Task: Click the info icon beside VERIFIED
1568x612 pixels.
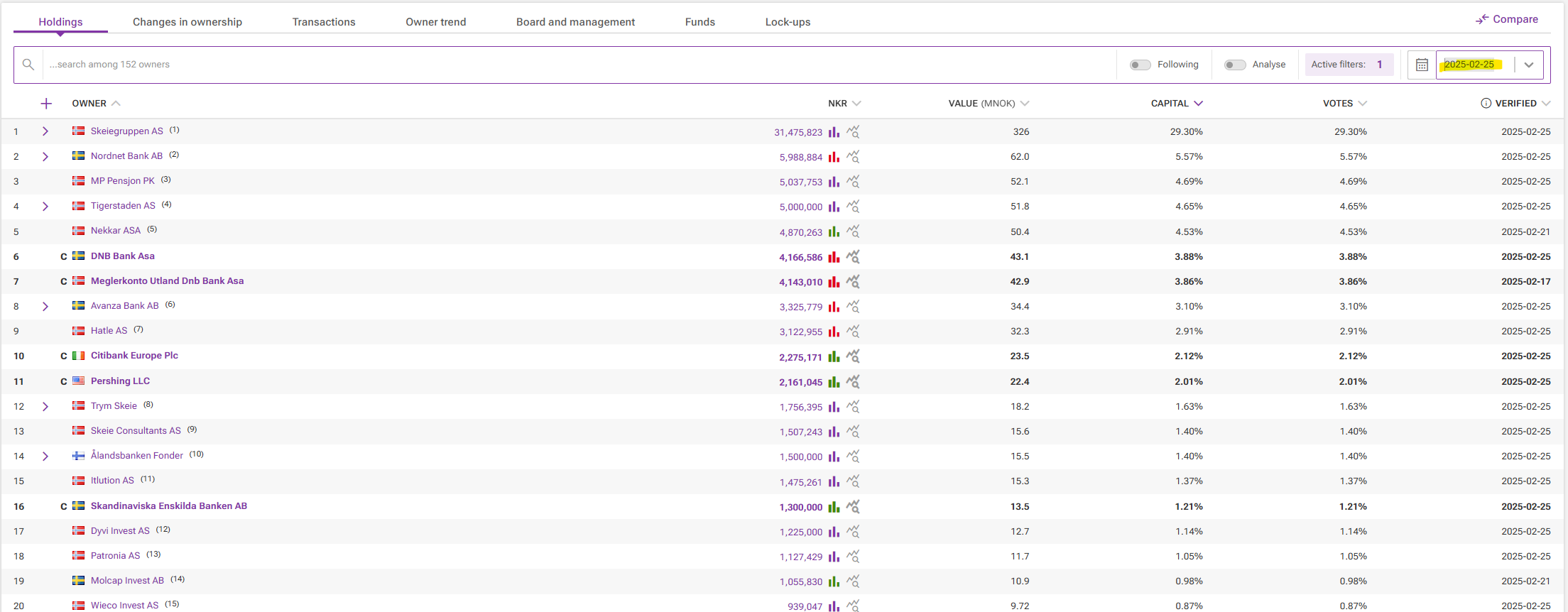Action: [1486, 104]
